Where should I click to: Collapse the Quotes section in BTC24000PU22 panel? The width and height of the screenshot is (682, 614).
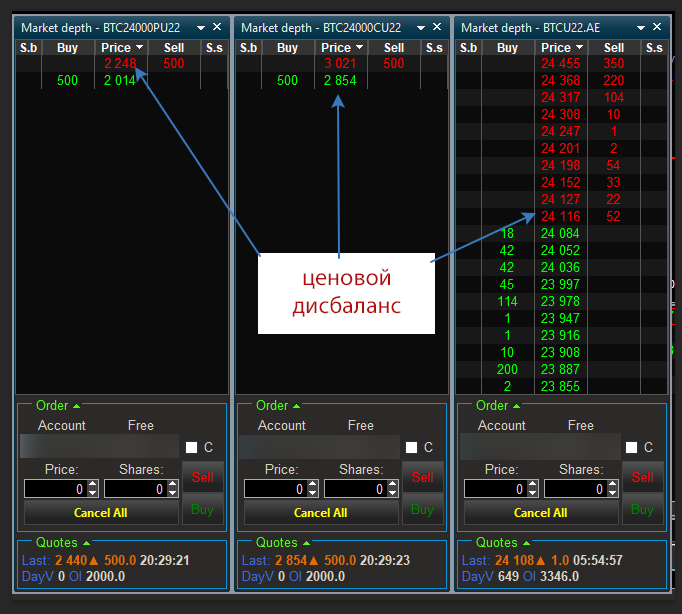pyautogui.click(x=86, y=543)
